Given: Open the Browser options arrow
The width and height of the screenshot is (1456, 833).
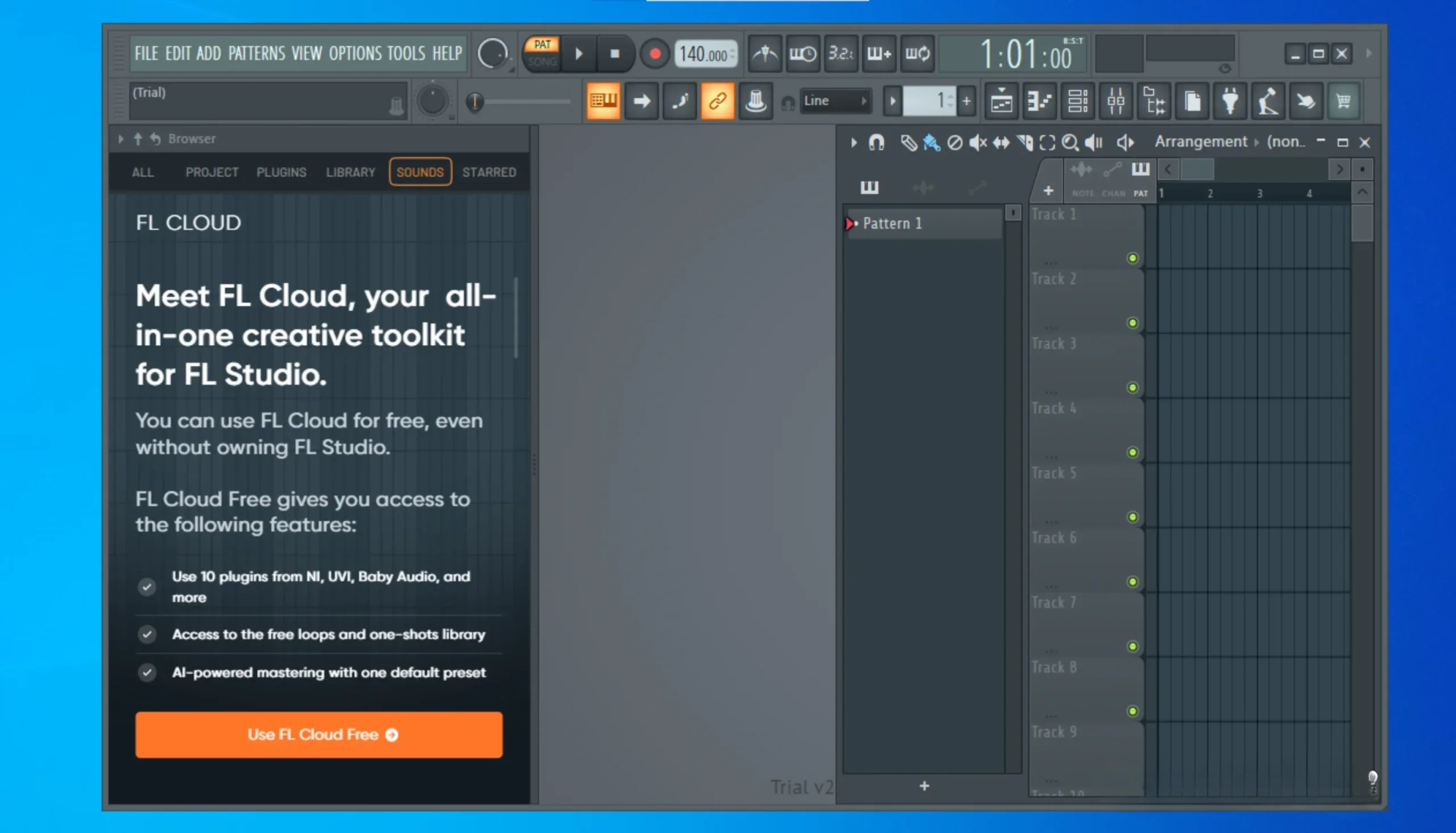Looking at the screenshot, I should tap(121, 138).
